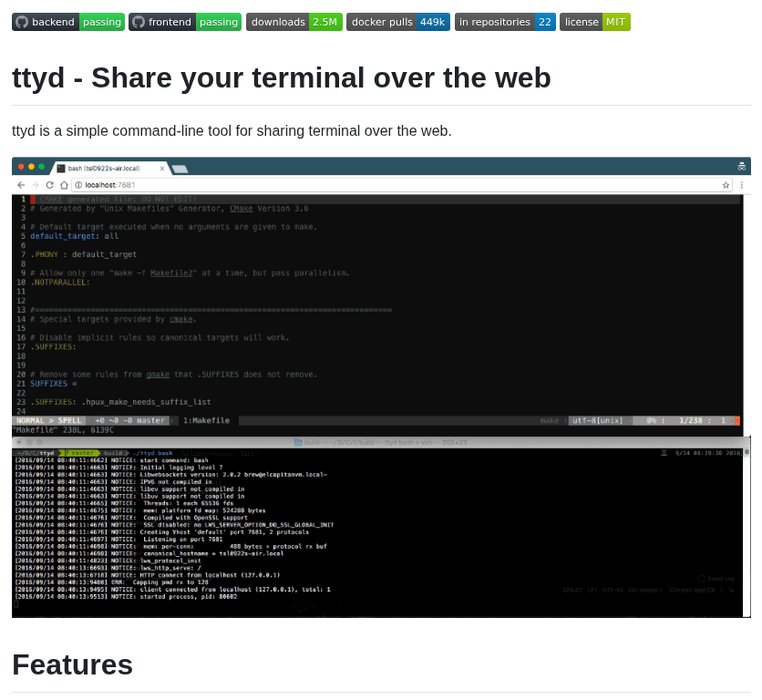Open the frontend passing badge
Viewport: 762px width, 700px height.
[185, 22]
